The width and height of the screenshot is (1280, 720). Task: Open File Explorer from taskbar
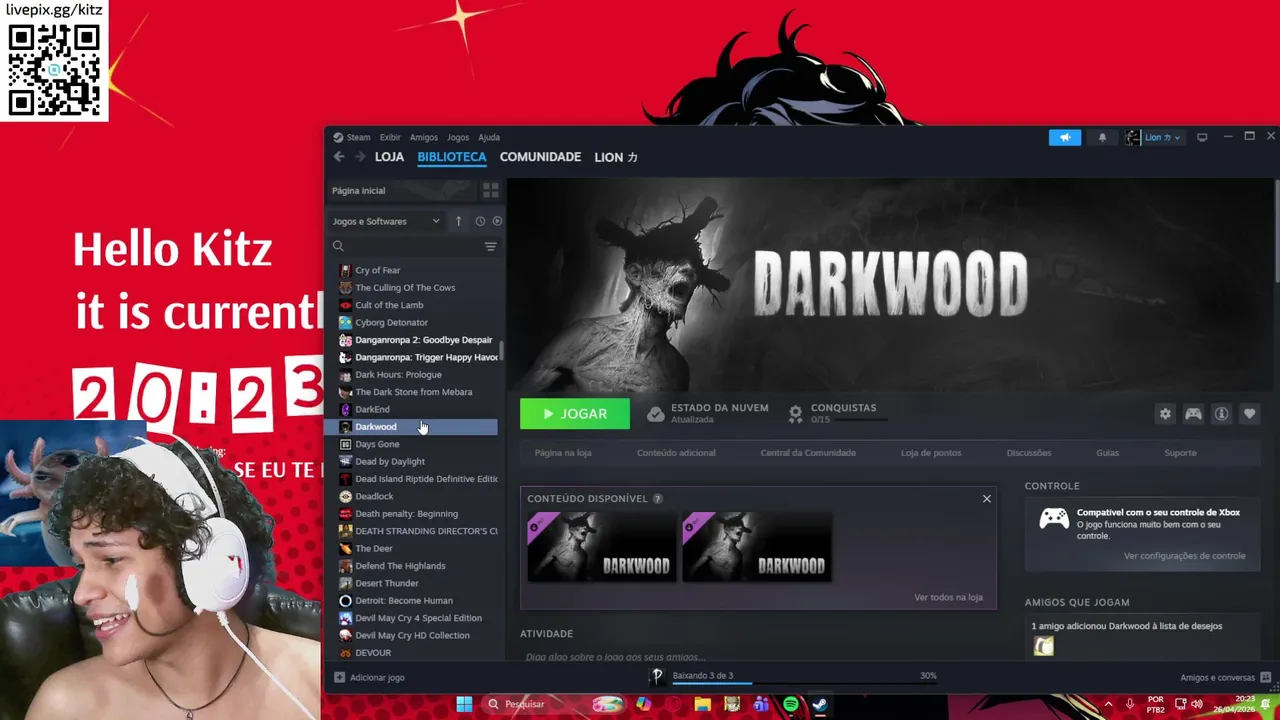click(x=702, y=704)
